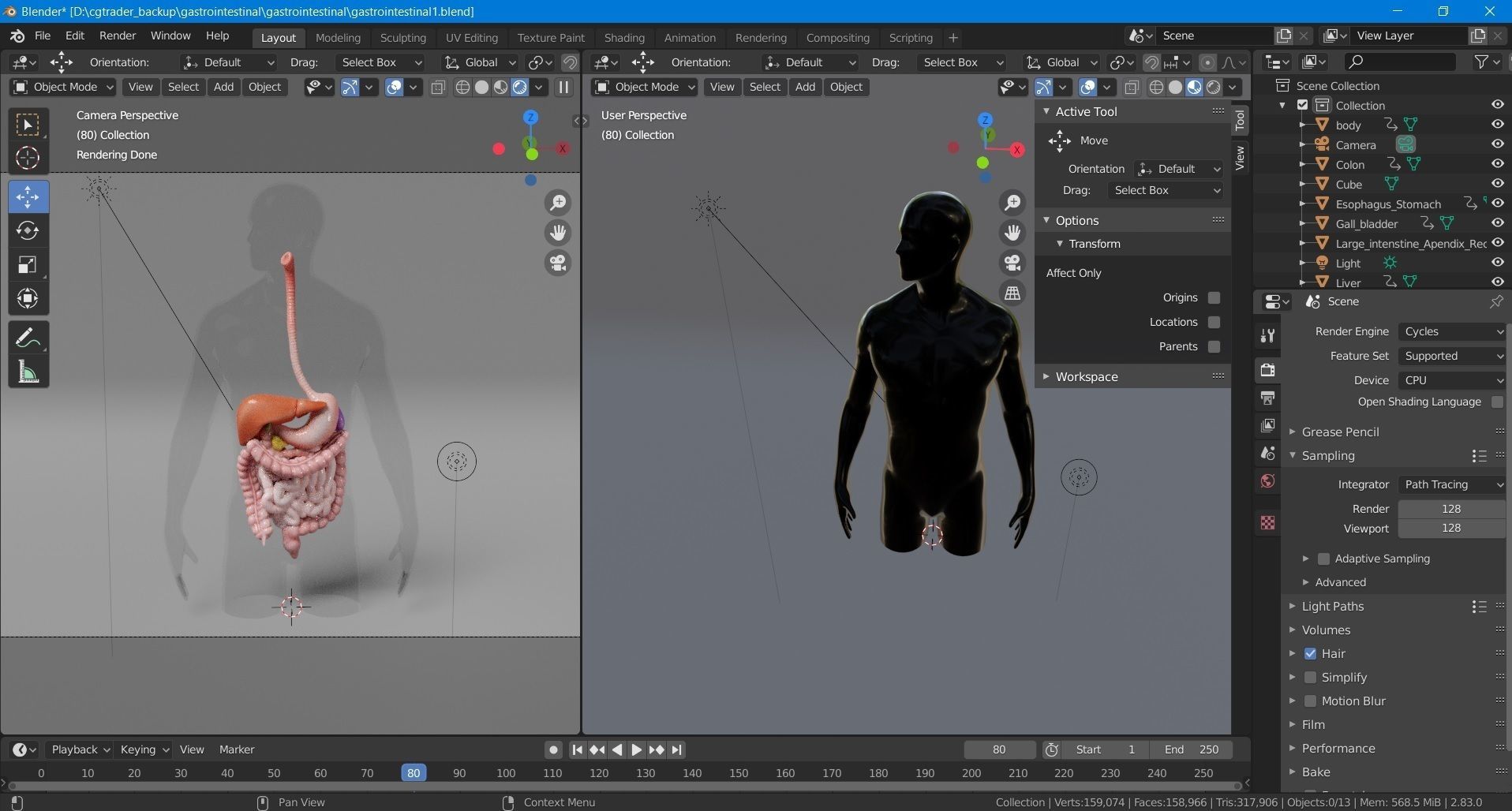The height and width of the screenshot is (811, 1512).
Task: Click Marker in the timeline header
Action: pyautogui.click(x=237, y=749)
